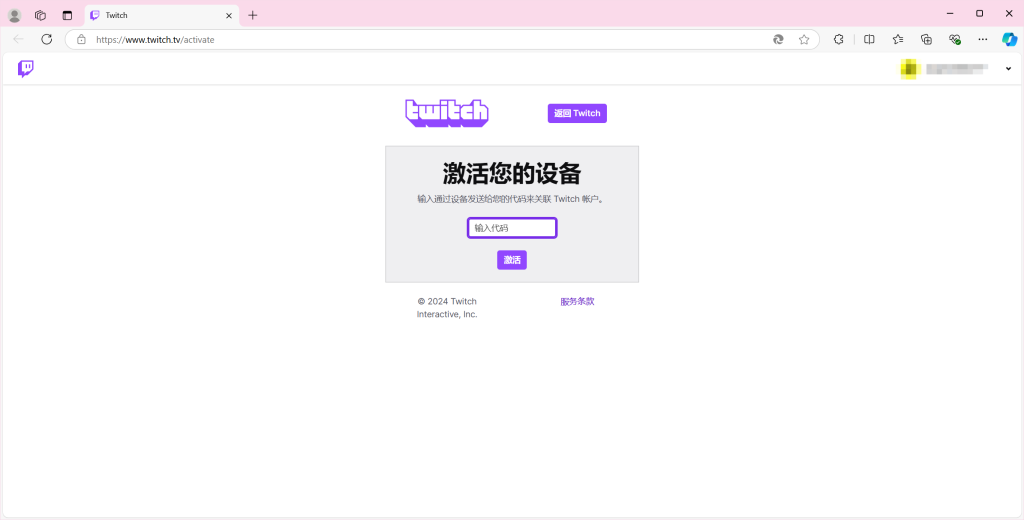Toggle split screen view icon

click(x=869, y=39)
